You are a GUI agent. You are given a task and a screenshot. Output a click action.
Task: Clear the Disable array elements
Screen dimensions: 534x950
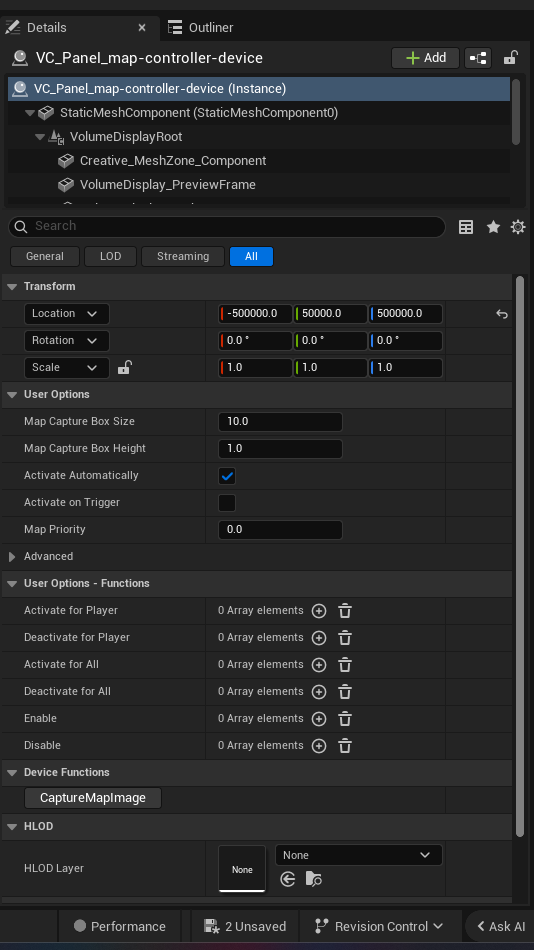click(x=345, y=746)
